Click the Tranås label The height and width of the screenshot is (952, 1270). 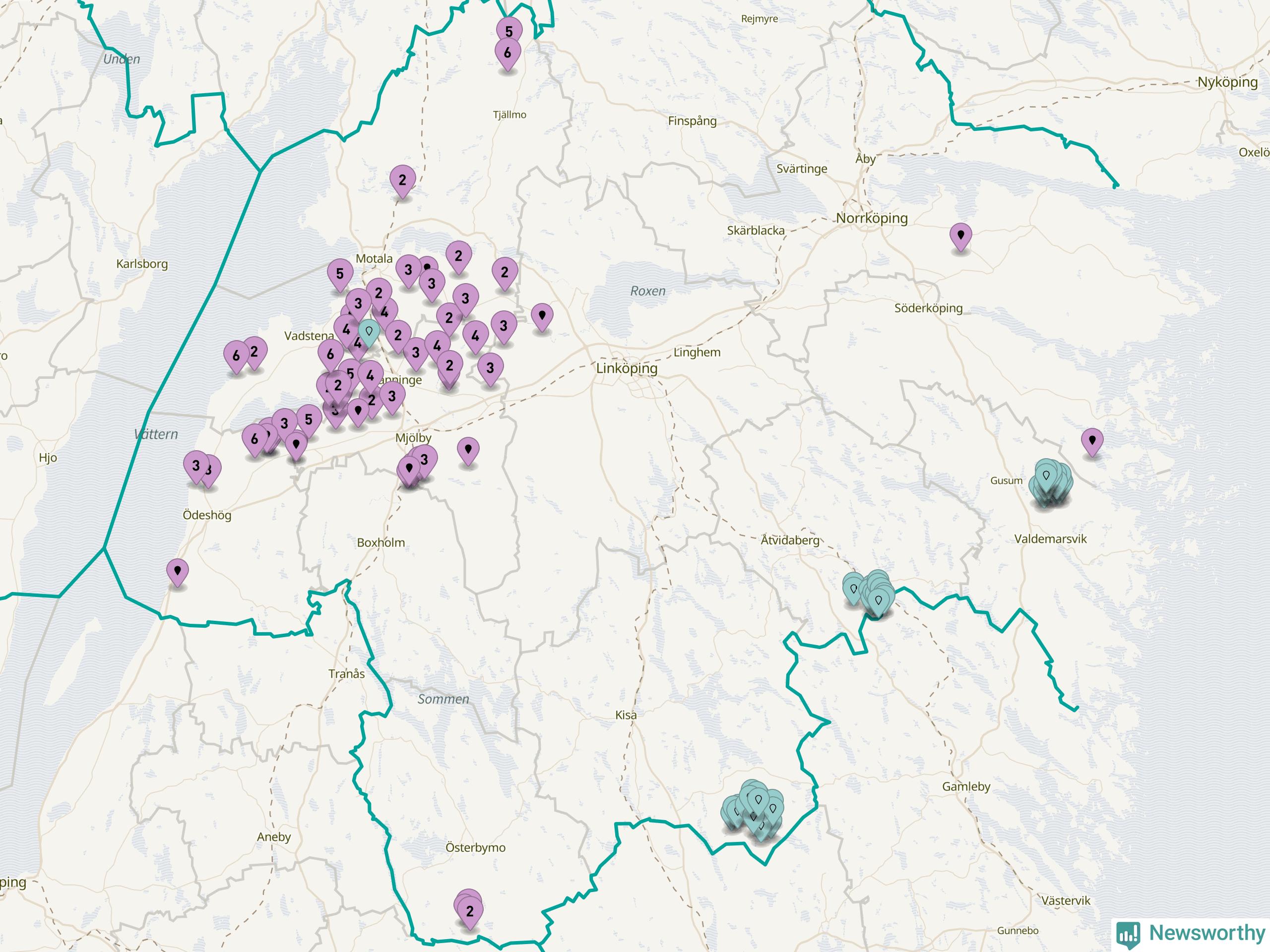tap(346, 674)
